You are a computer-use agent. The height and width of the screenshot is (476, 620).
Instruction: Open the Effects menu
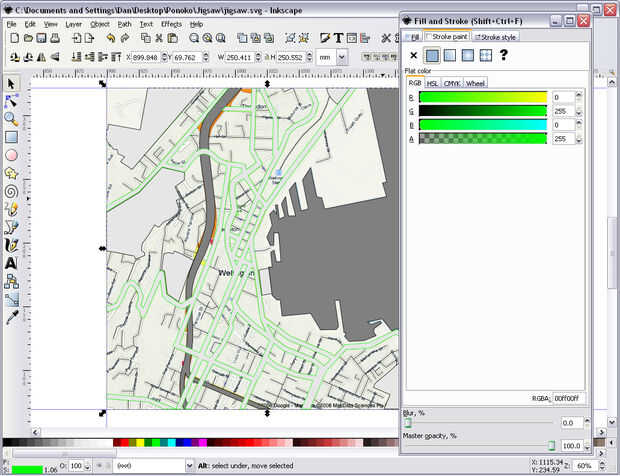pos(171,23)
